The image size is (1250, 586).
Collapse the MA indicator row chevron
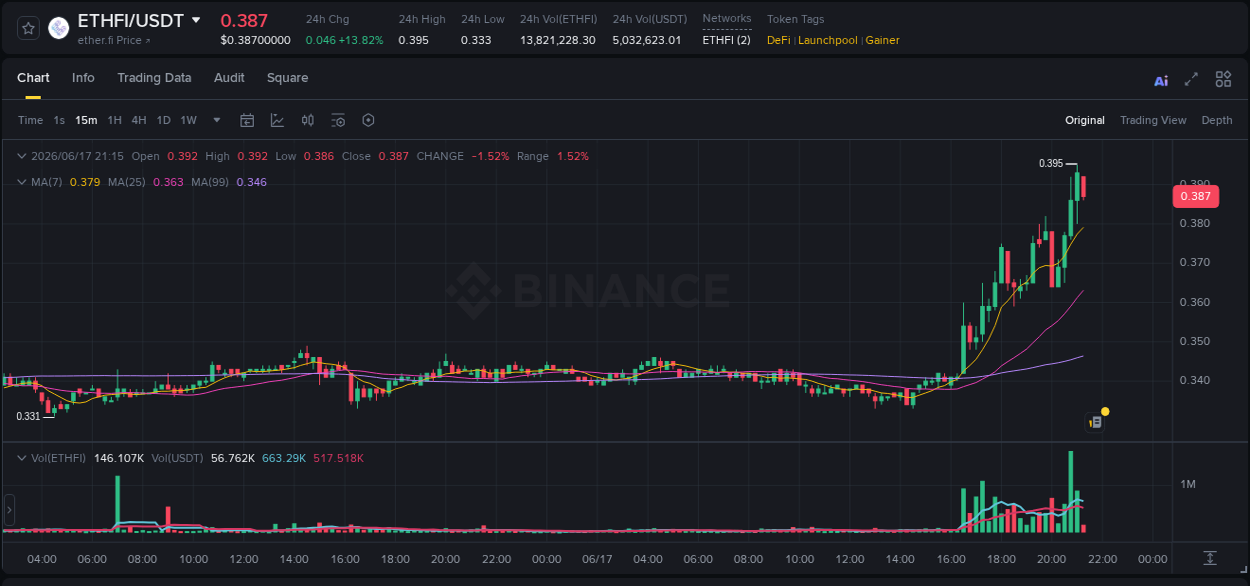[x=22, y=182]
